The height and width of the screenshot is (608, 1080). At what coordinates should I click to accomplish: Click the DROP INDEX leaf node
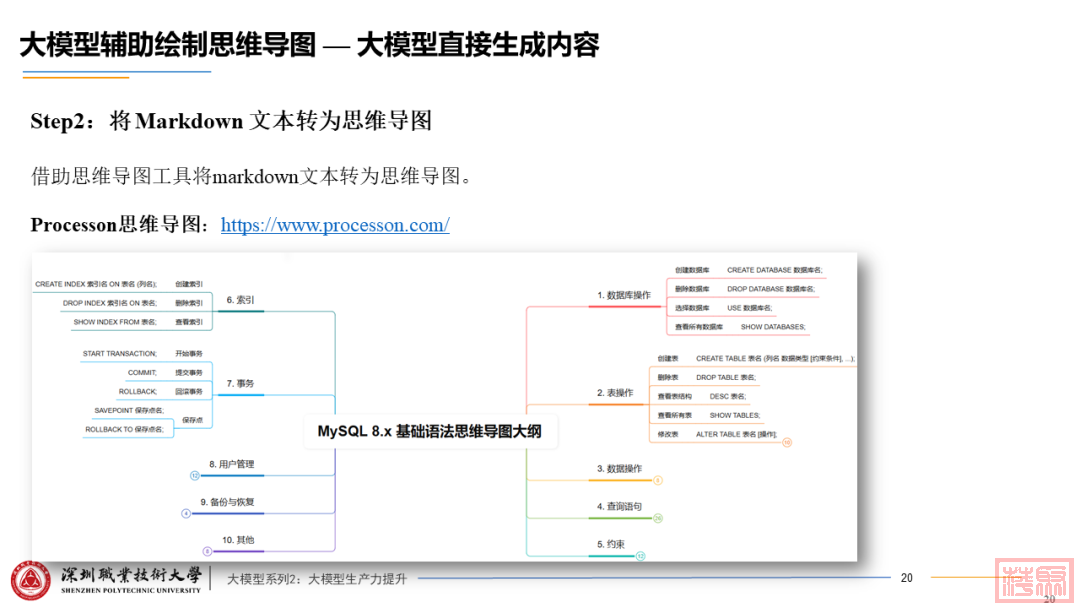tap(110, 303)
